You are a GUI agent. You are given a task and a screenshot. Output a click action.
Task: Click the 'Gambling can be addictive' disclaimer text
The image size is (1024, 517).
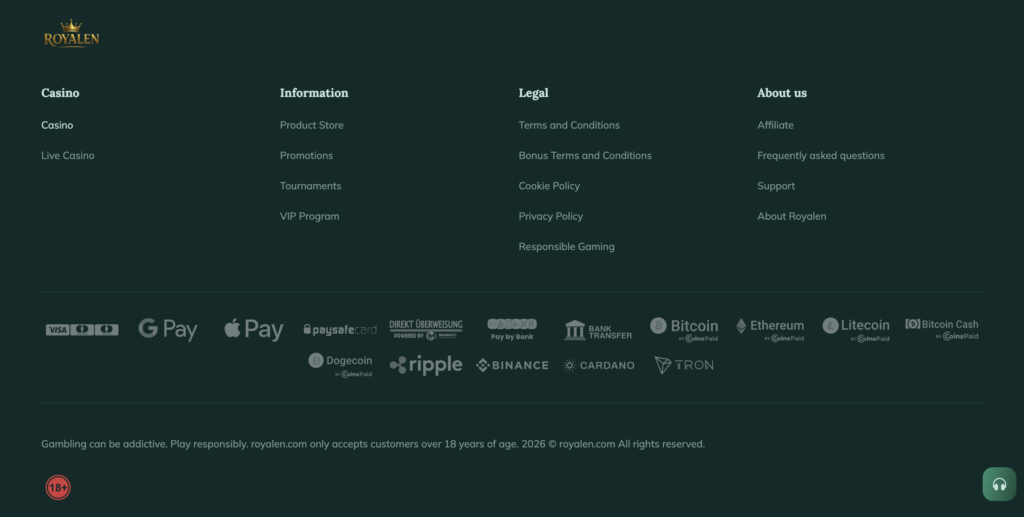373,444
